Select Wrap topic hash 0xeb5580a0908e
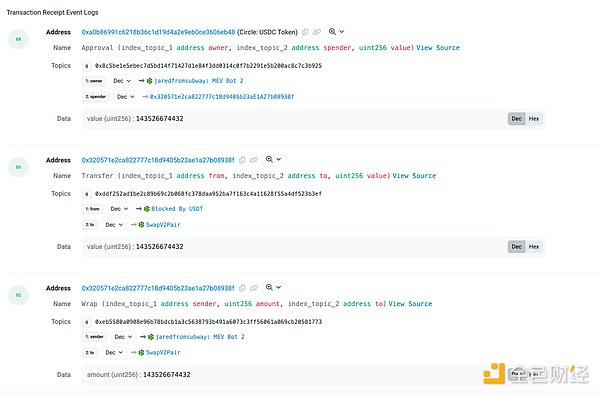 pos(209,322)
